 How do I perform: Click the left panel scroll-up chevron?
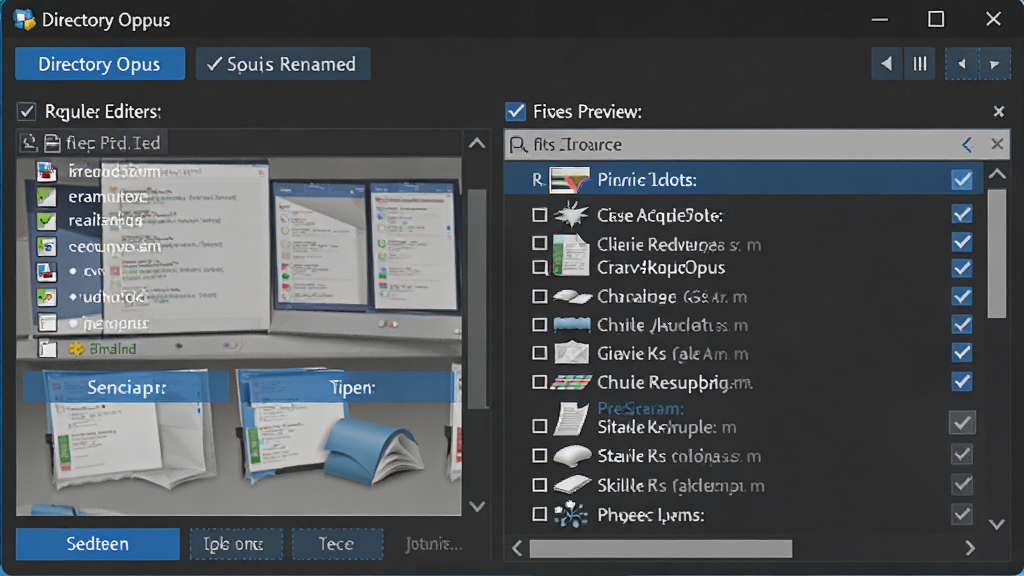click(x=477, y=143)
